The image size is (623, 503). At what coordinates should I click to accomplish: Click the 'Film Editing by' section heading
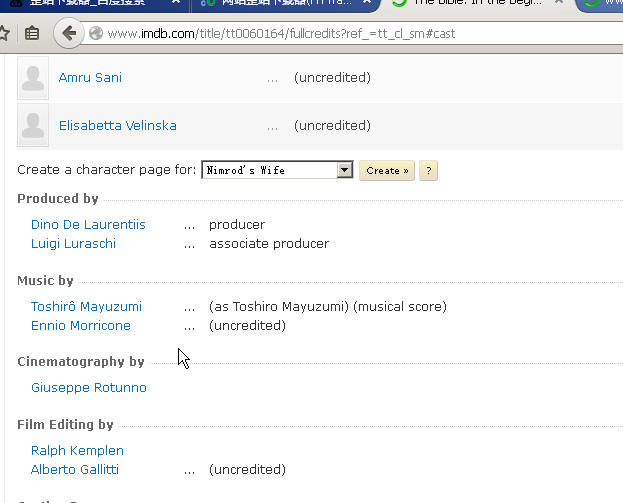(x=66, y=425)
